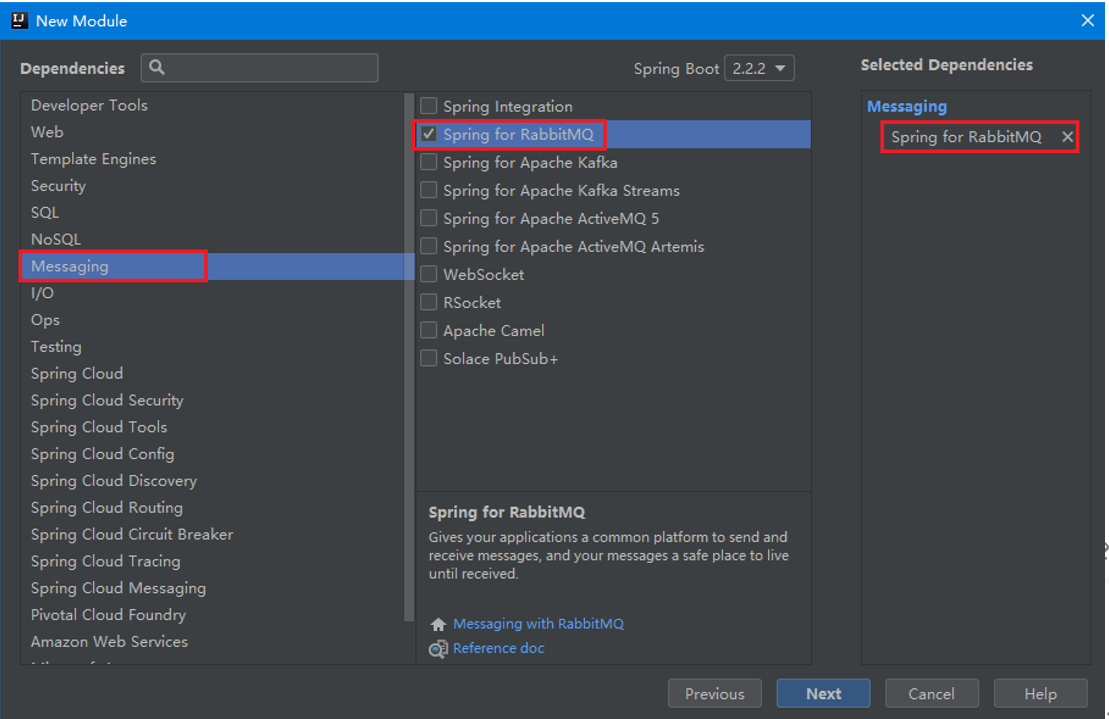Viewport: 1109px width, 719px height.
Task: Select Spring Cloud Circuit Breaker category
Action: click(x=212, y=535)
